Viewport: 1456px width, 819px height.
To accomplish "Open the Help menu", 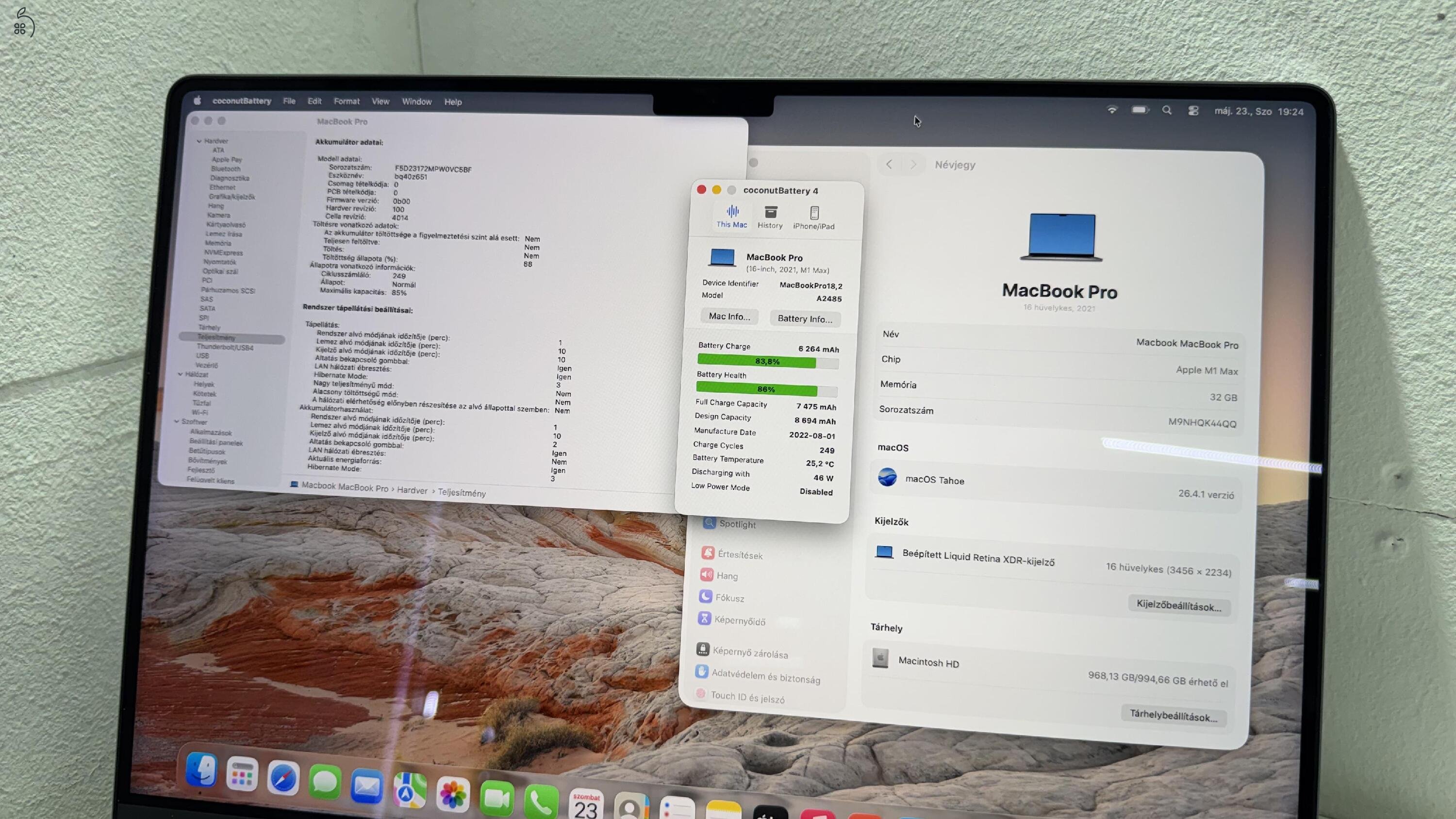I will click(453, 102).
